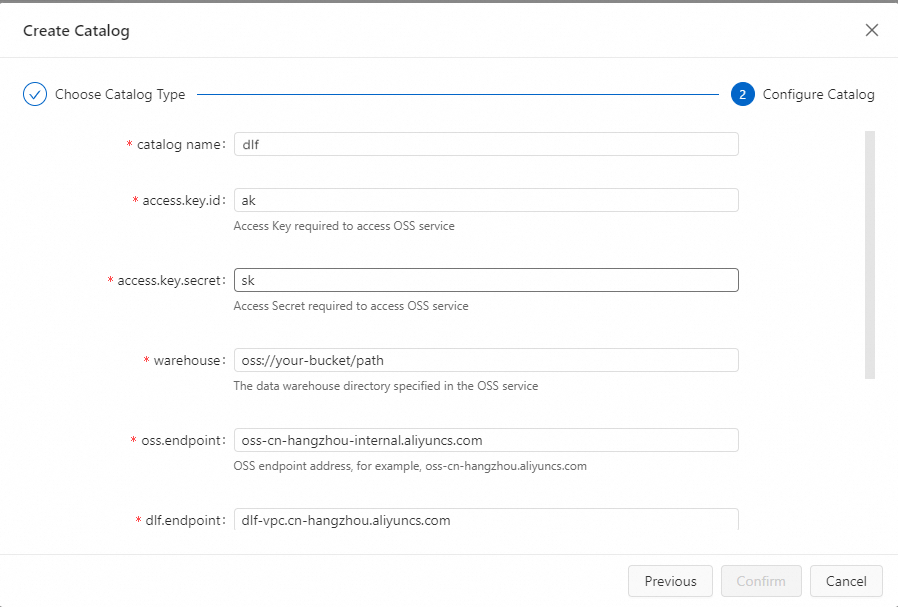
Task: Edit the access.key.secret input
Action: (485, 280)
